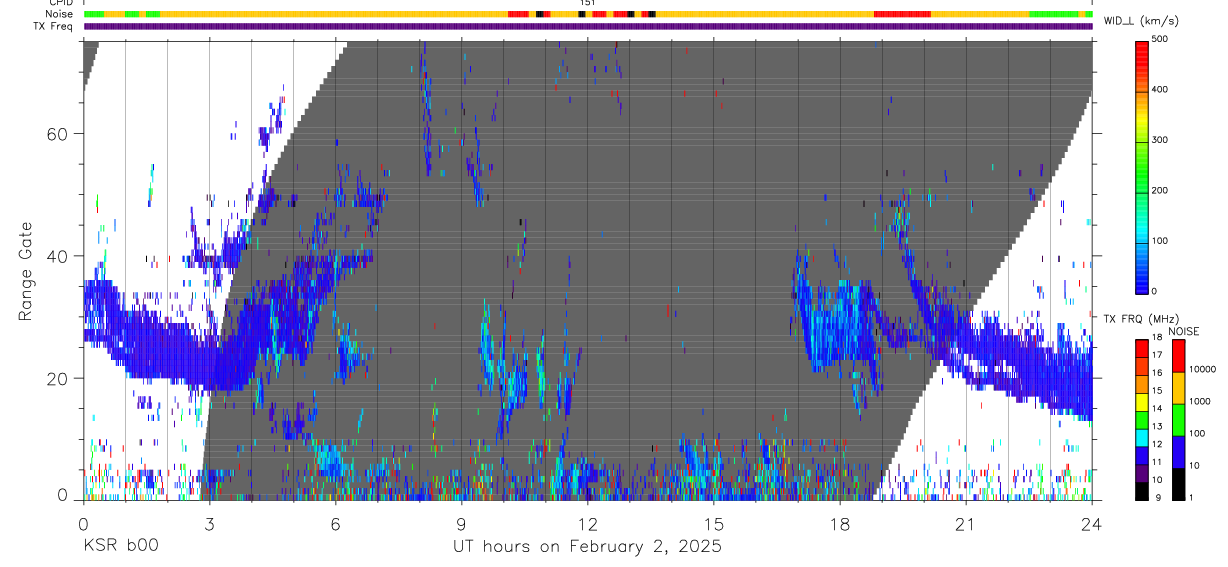Click the 'TX FRQ (MHz)' legend title

[1141, 318]
